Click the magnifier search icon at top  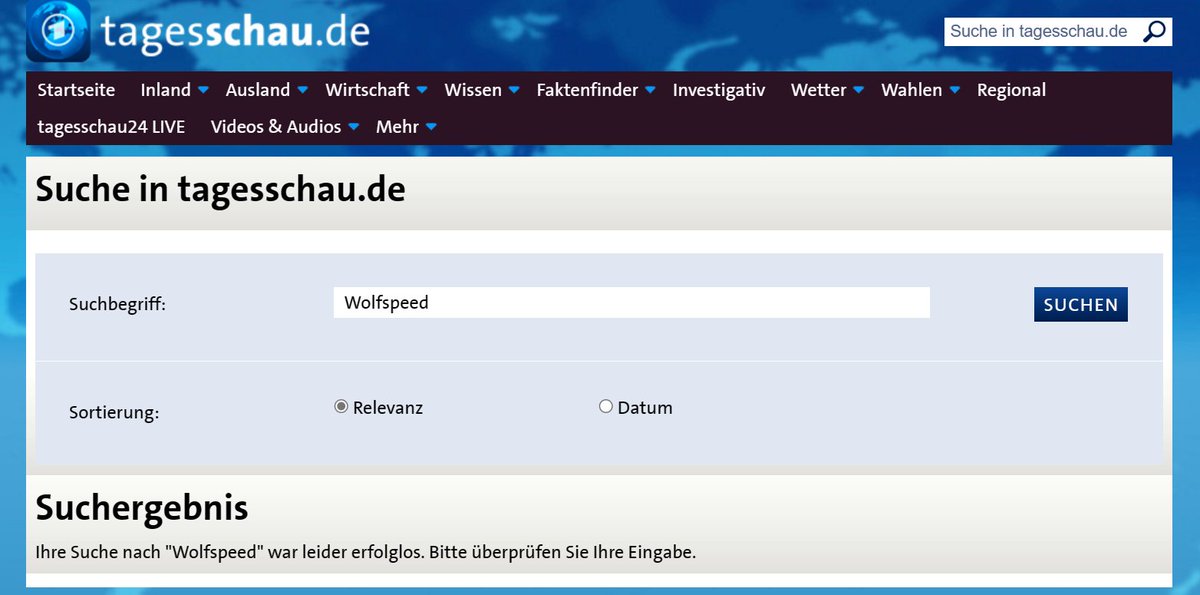[1154, 31]
